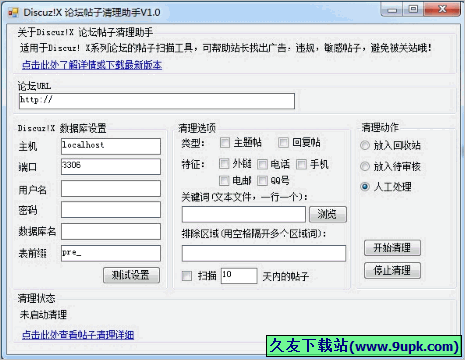465x360 pixels.
Task: Click the 停止清理 button
Action: pos(392,270)
